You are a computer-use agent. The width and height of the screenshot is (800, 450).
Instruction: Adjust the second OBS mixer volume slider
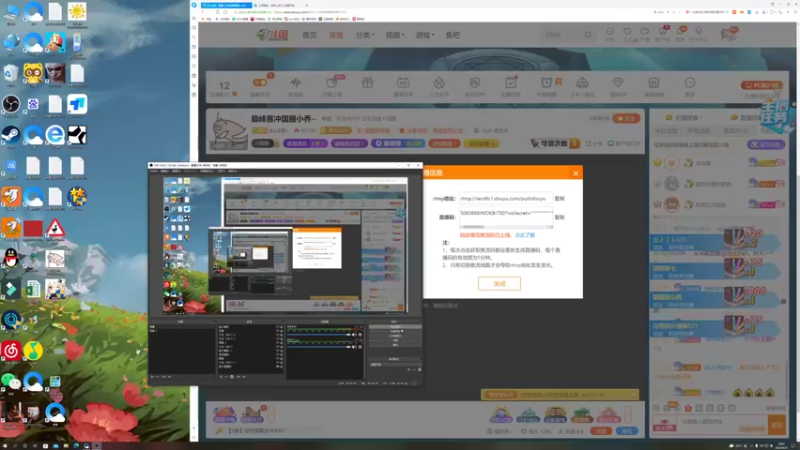pyautogui.click(x=319, y=347)
